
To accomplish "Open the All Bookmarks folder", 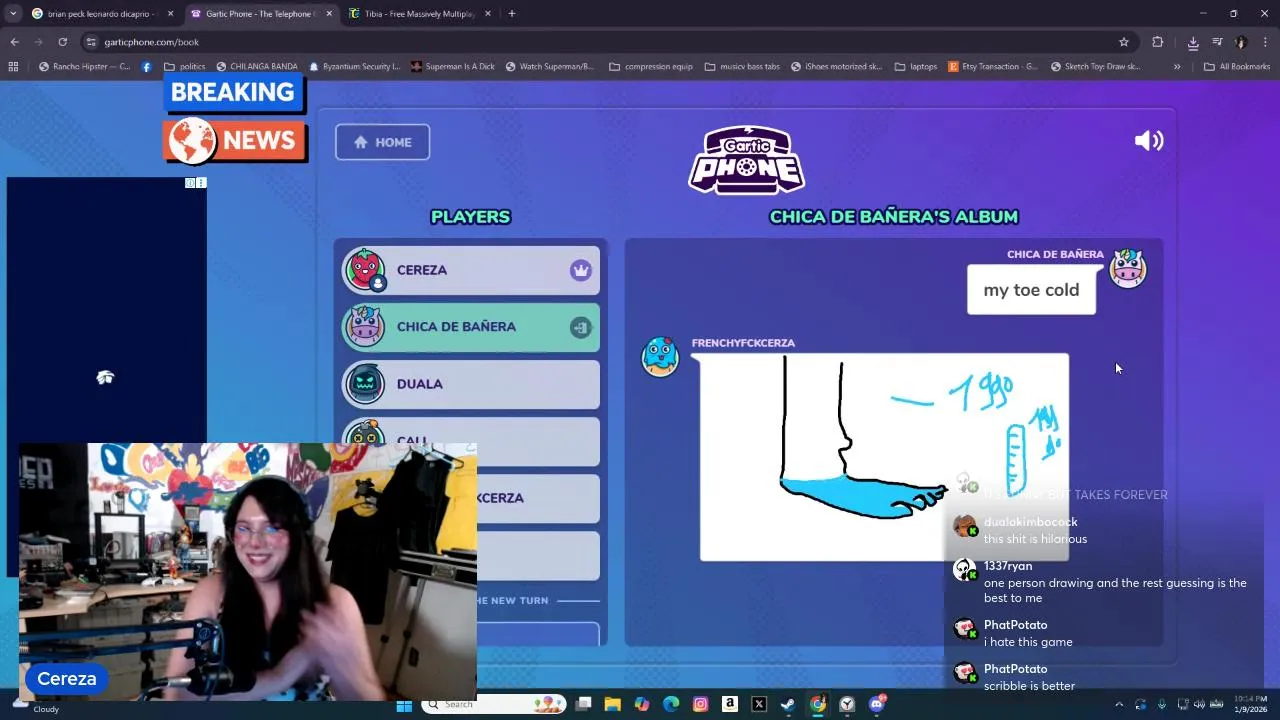I will pyautogui.click(x=1237, y=67).
